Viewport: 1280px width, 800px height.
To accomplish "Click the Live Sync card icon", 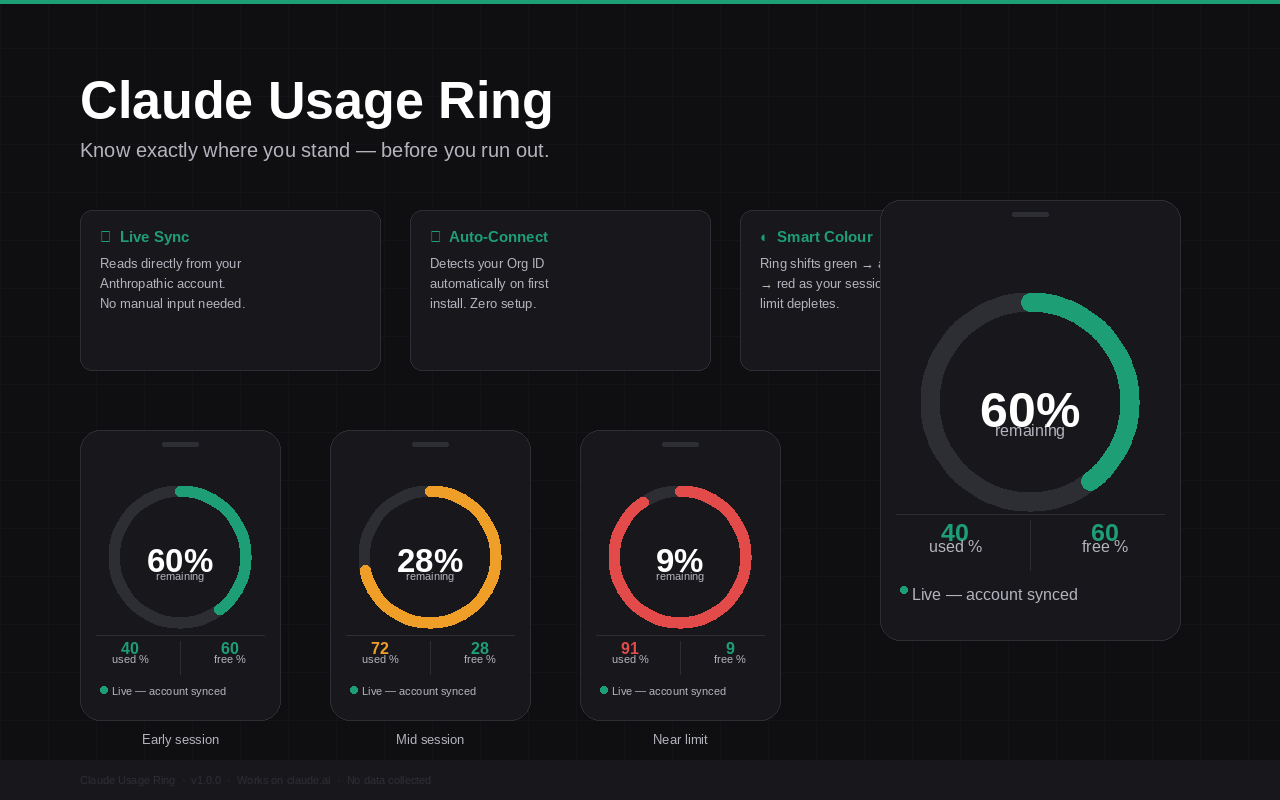I will coord(105,237).
